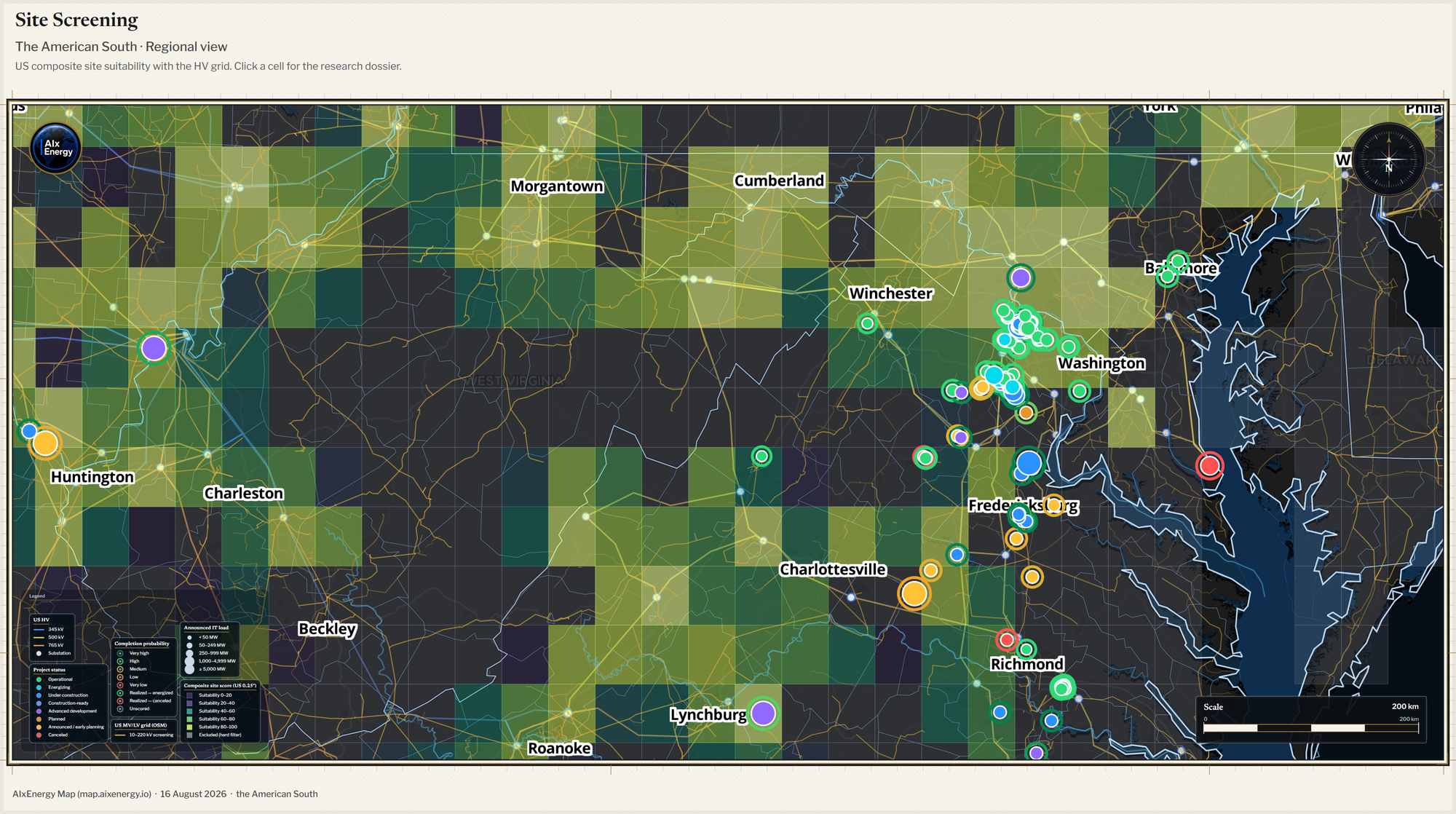Open the bright green marker southeast of Richmond
This screenshot has height=814, width=1456.
tap(1062, 687)
